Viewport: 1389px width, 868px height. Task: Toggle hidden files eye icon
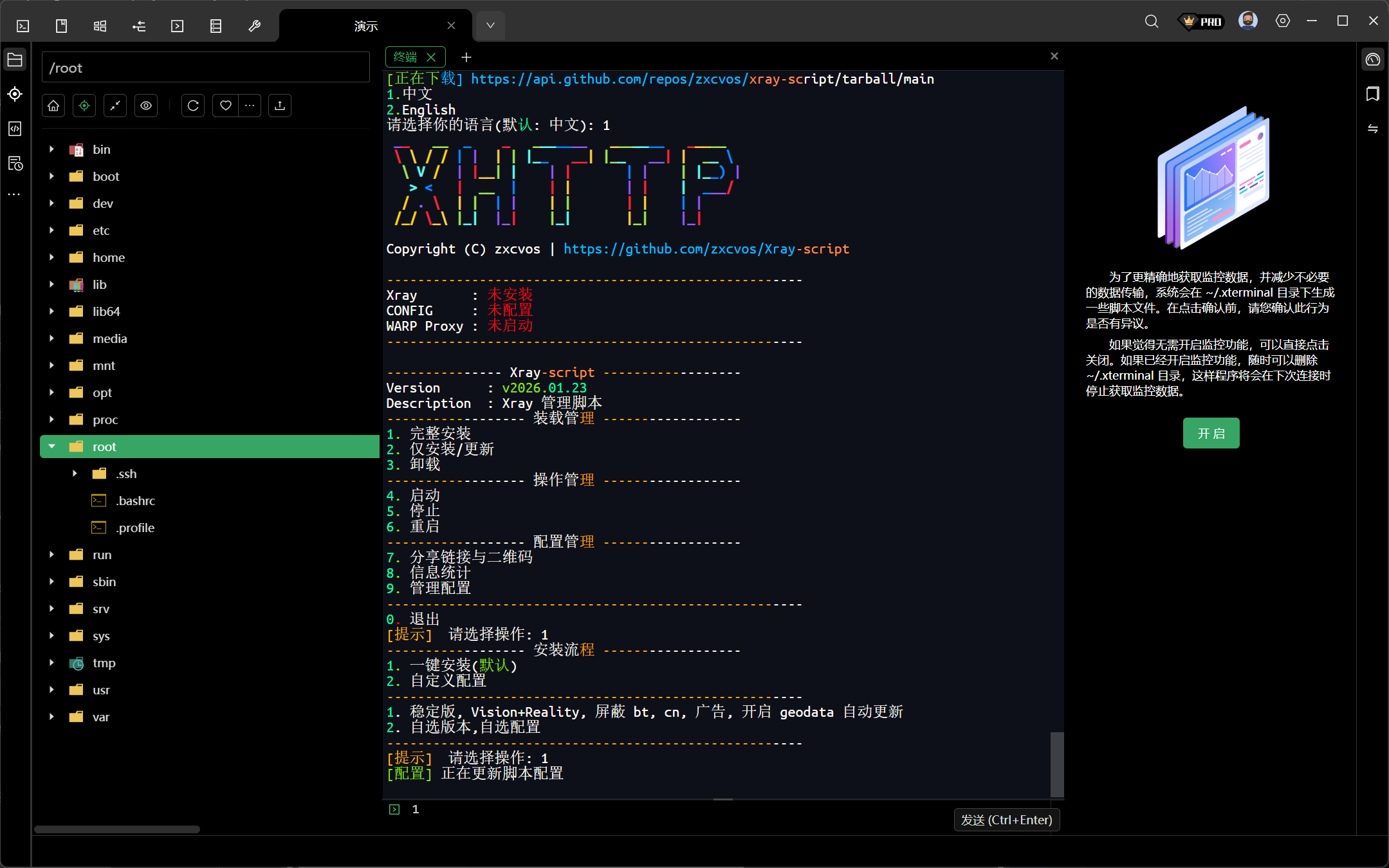point(146,106)
